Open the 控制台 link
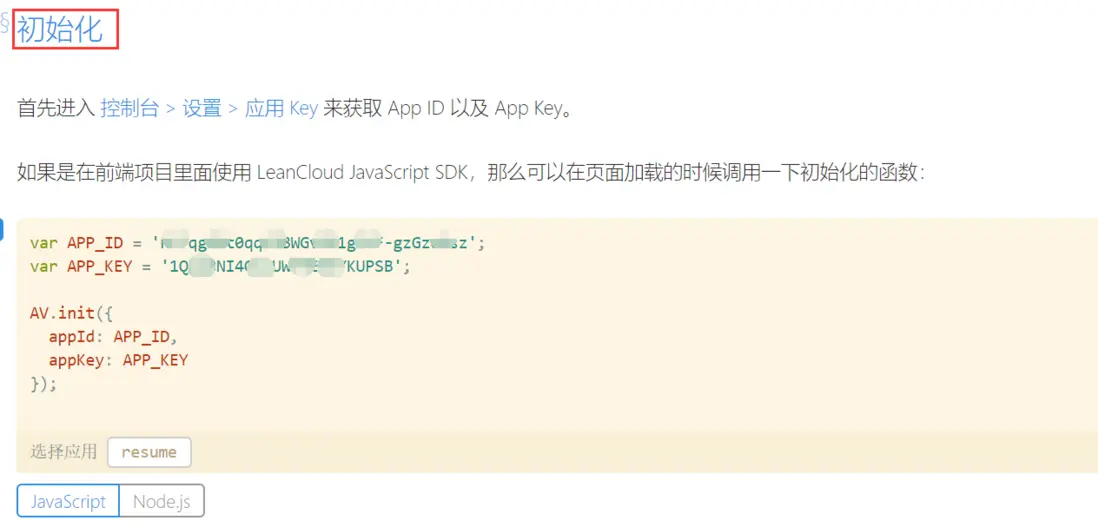Viewport: 1098px width, 527px height. (129, 108)
